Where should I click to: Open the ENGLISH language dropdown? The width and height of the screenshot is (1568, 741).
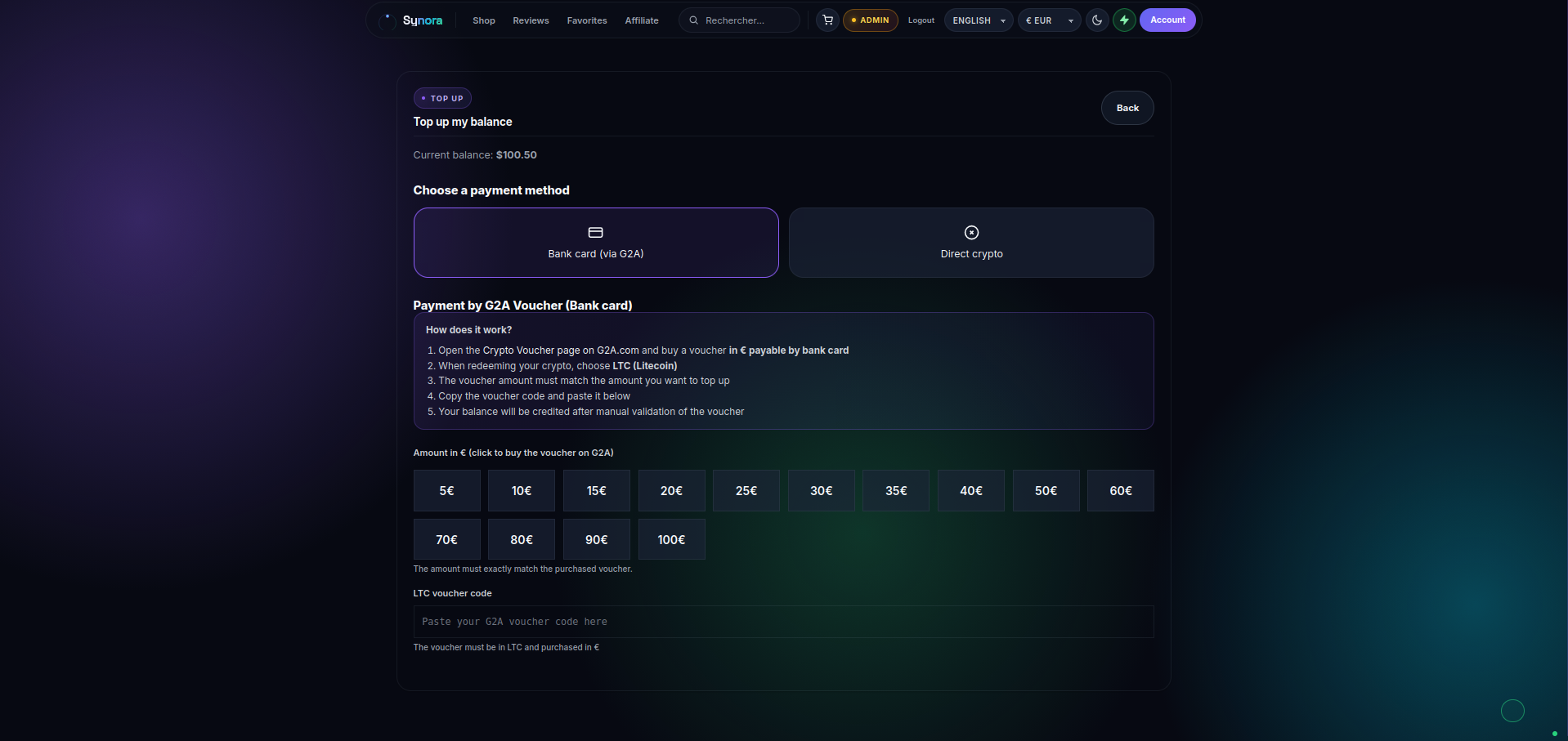(x=979, y=20)
